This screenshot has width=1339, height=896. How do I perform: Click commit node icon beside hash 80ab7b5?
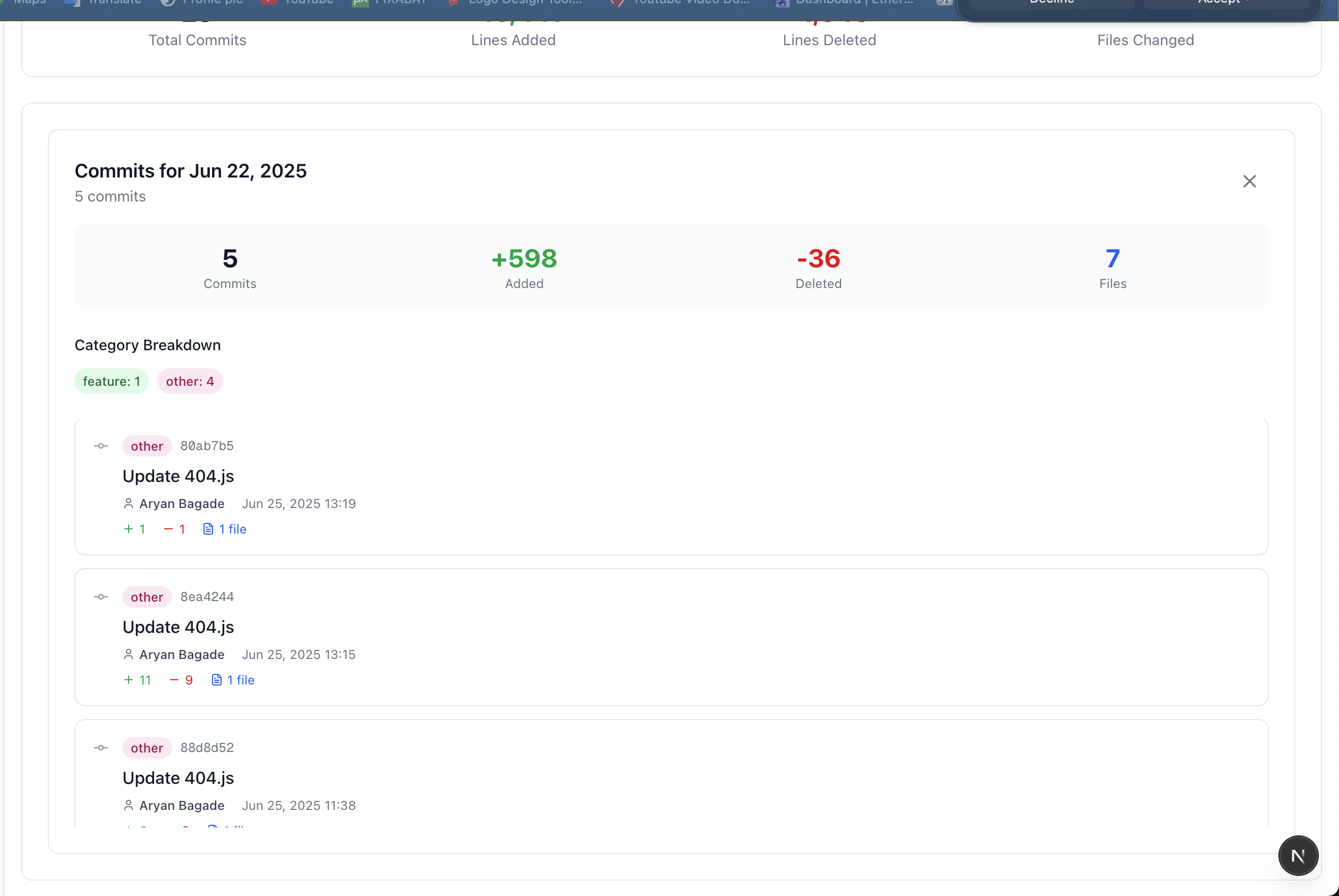coord(101,446)
